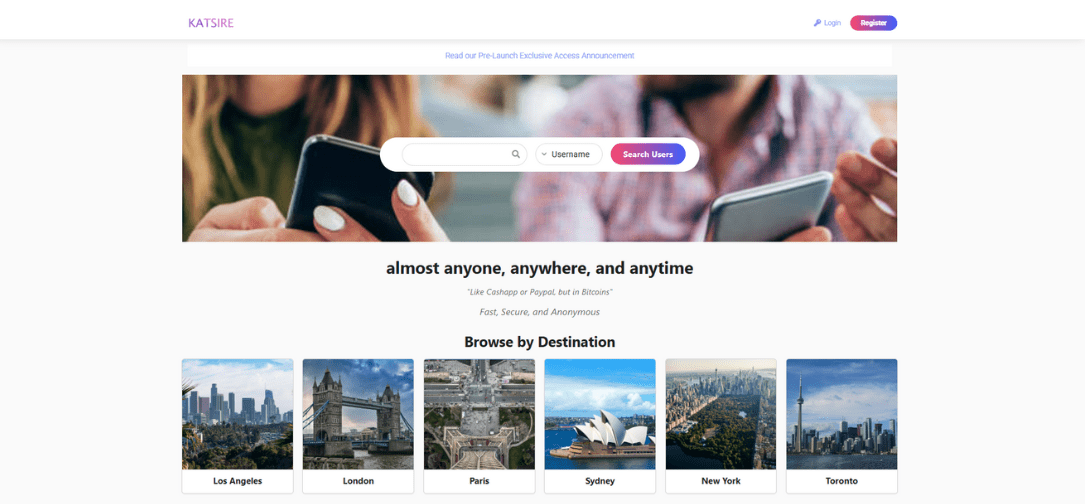Image resolution: width=1085 pixels, height=504 pixels.
Task: Choose the Paris aerial photo
Action: pyautogui.click(x=479, y=414)
